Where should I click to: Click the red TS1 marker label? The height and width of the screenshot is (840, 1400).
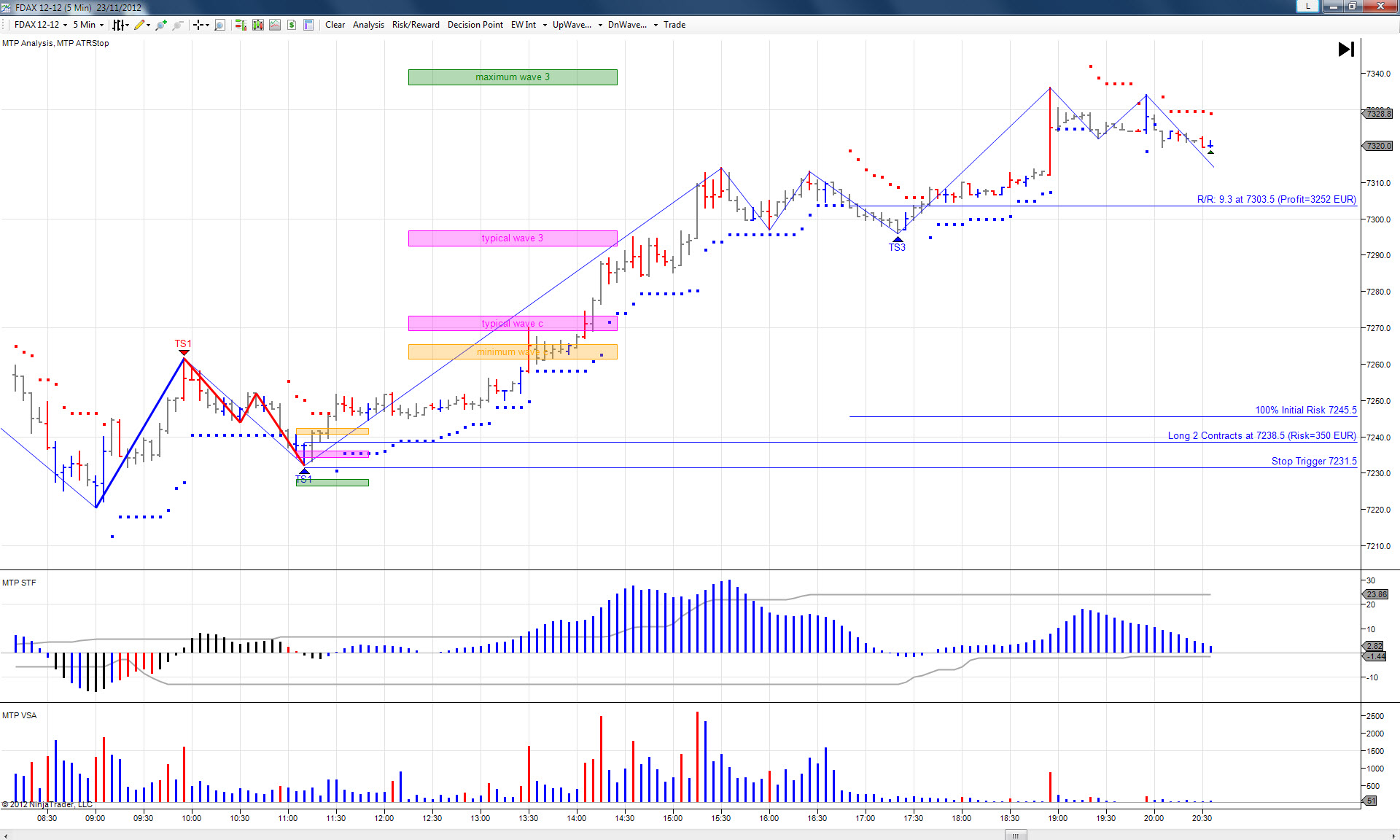click(183, 343)
